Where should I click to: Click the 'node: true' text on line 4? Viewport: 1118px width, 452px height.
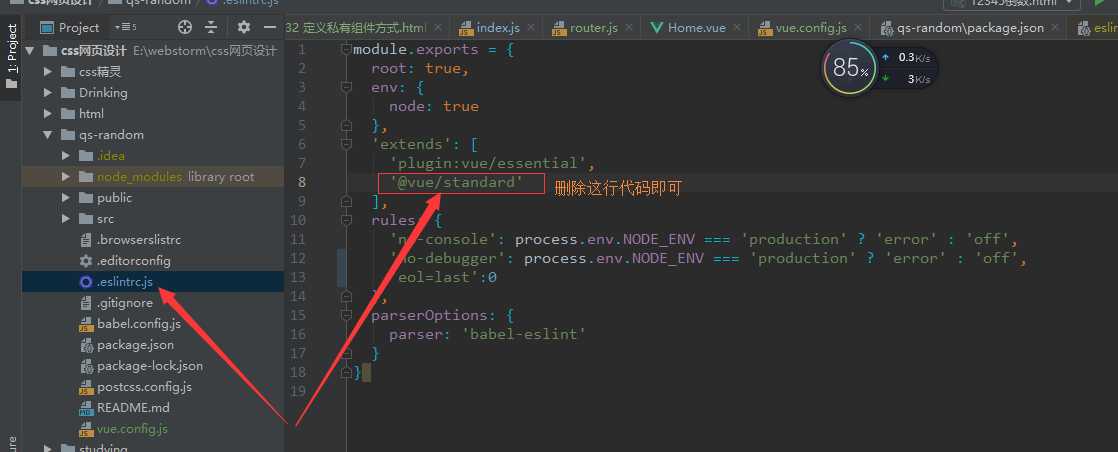click(x=434, y=106)
